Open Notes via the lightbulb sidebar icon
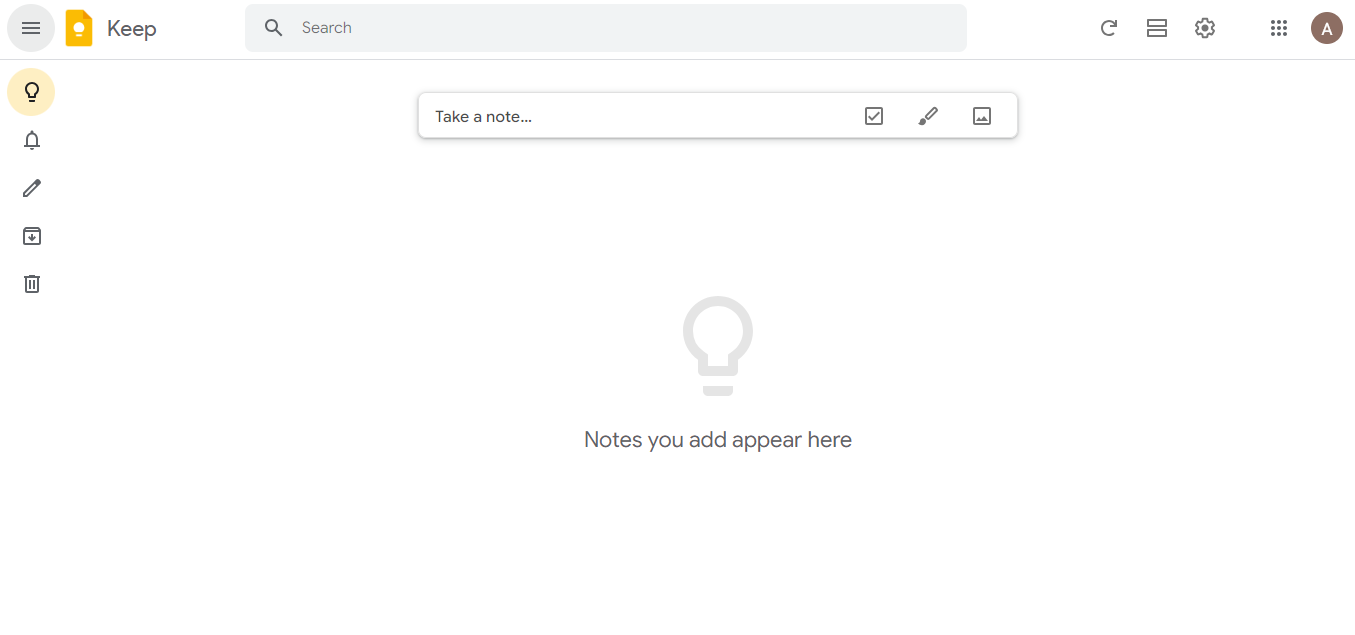The image size is (1355, 635). coord(31,93)
